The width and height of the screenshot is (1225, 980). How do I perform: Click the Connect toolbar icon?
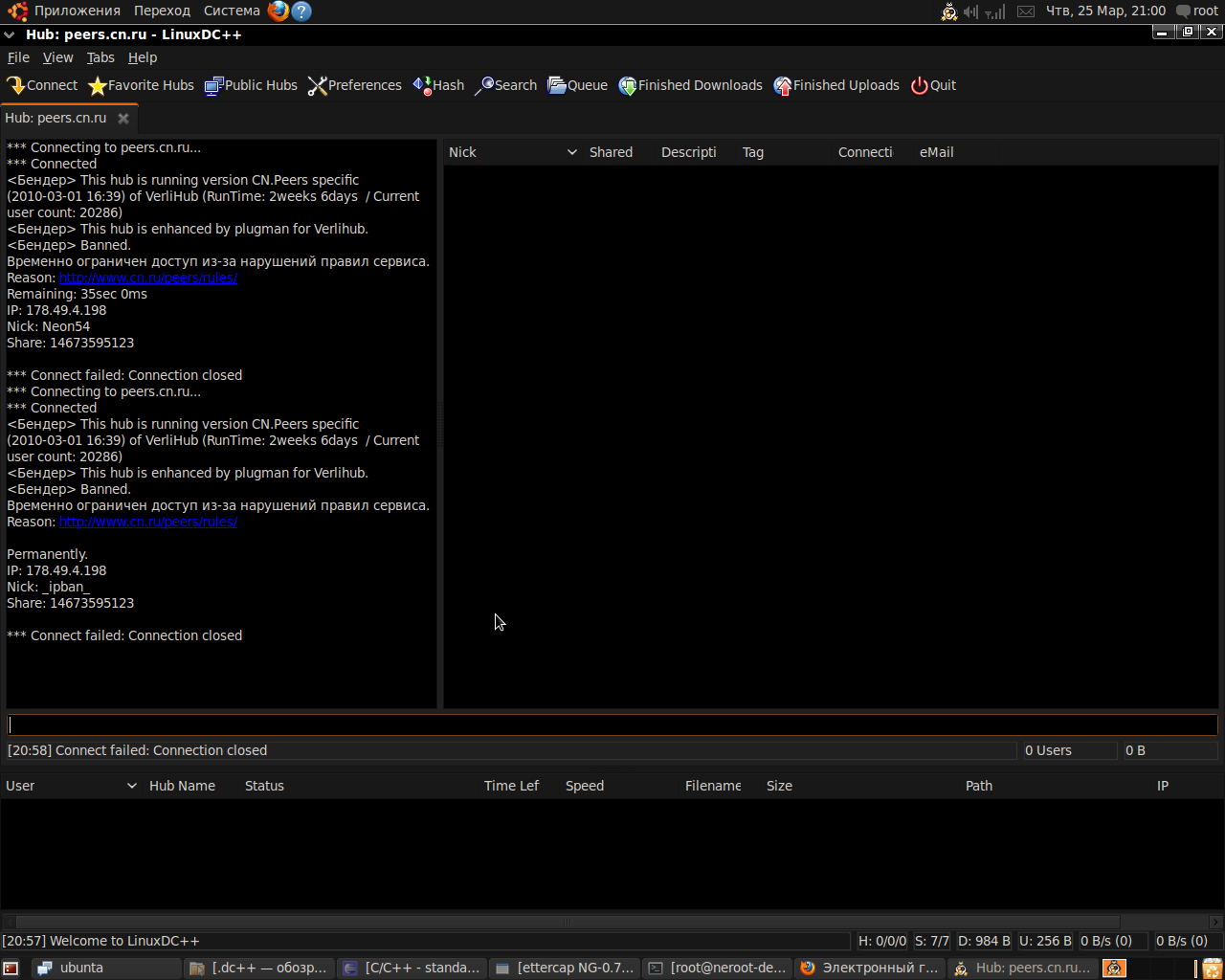[42, 85]
